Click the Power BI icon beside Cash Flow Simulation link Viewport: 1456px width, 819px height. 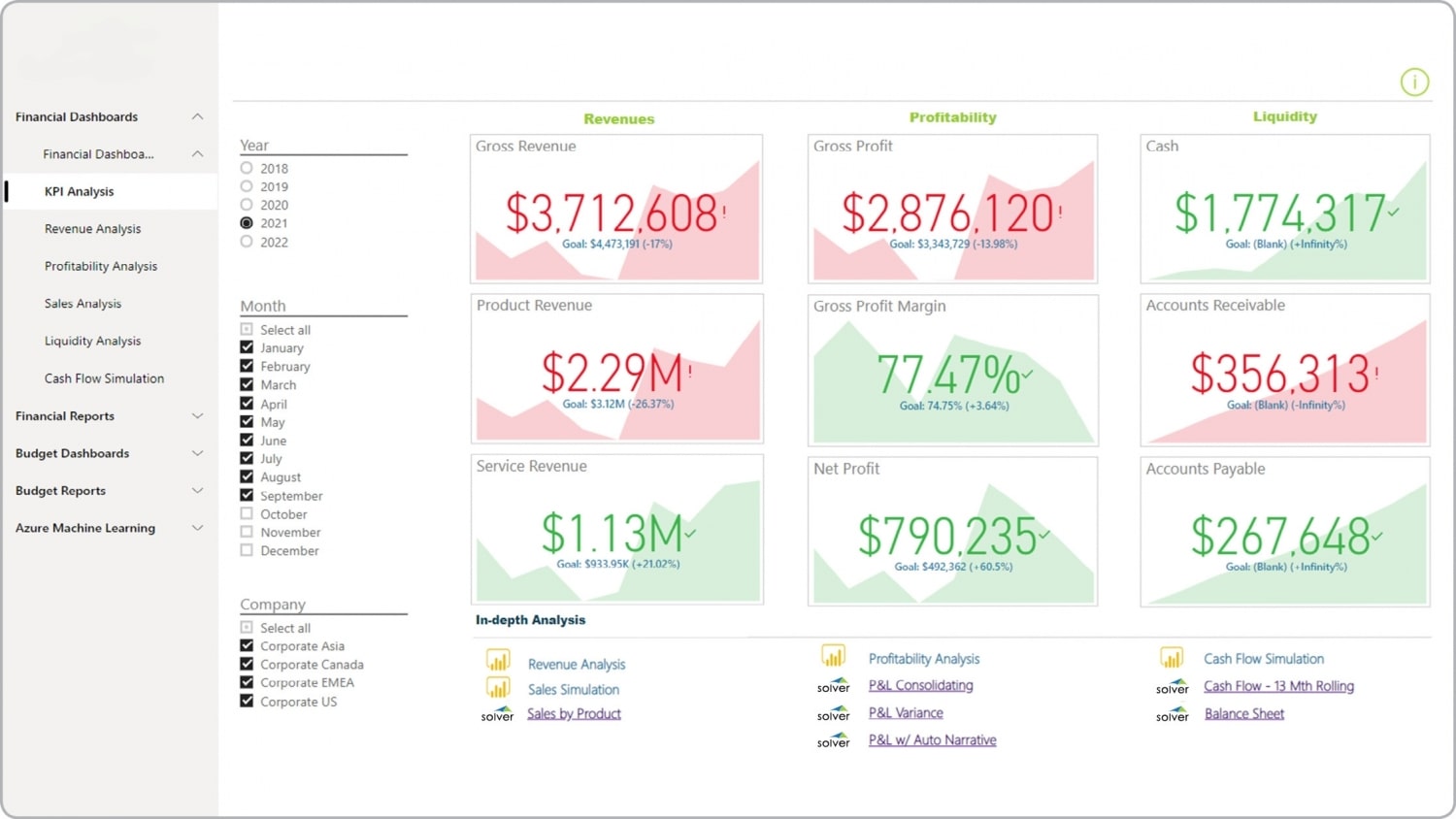coord(1172,657)
